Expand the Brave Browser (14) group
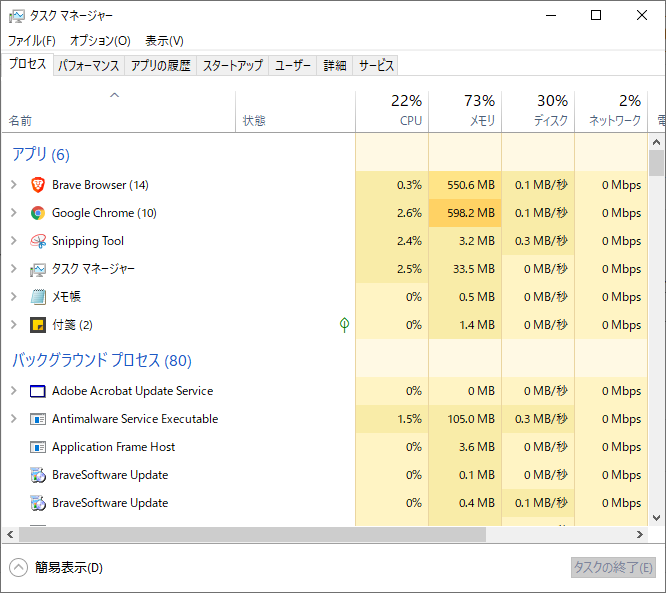 14,185
